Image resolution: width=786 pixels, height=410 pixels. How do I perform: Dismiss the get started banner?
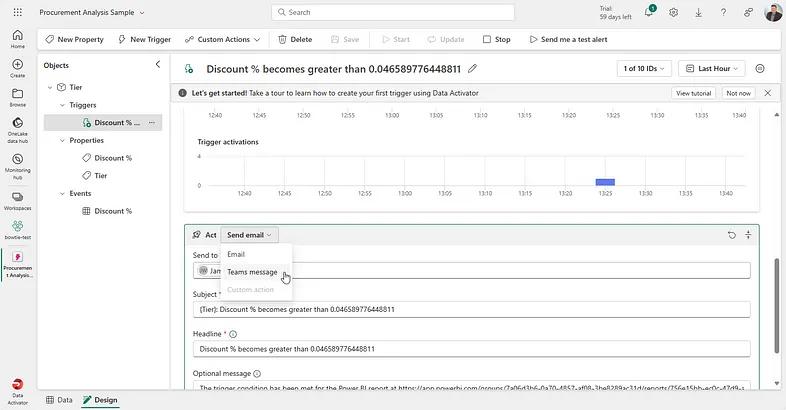(x=767, y=93)
